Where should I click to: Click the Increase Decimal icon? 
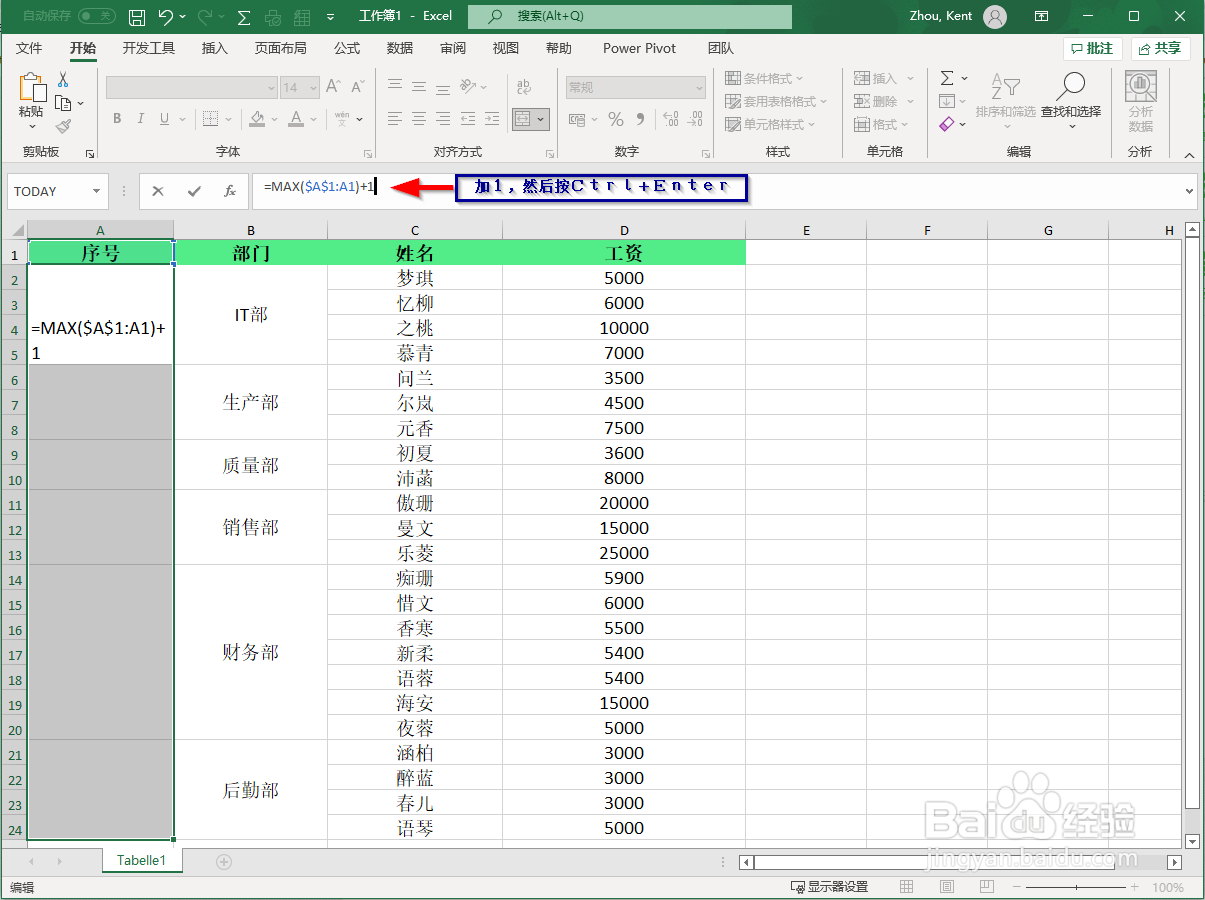(670, 119)
